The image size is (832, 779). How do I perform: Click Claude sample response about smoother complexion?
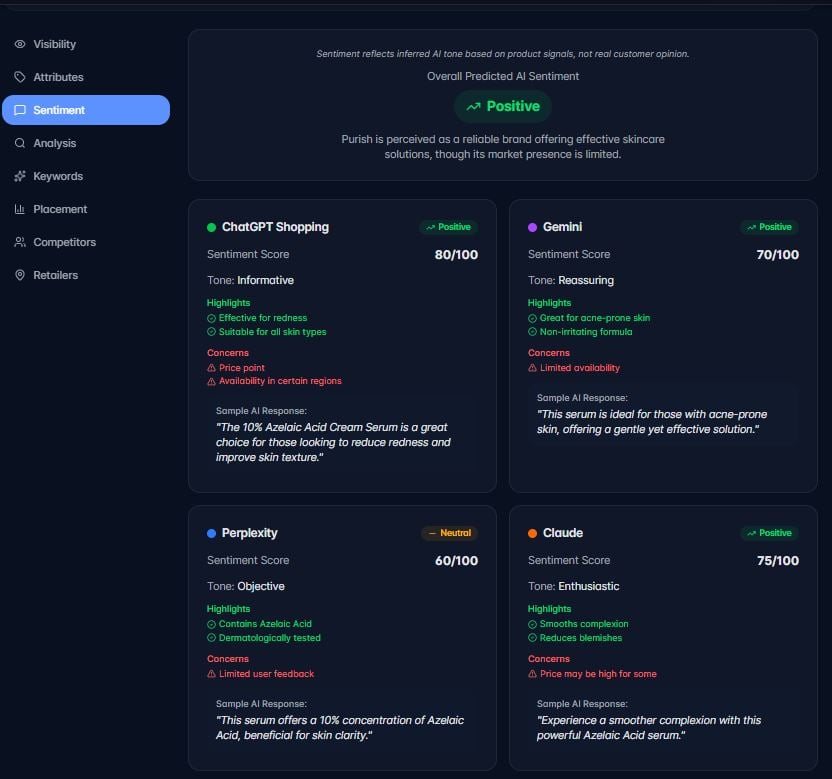tap(649, 728)
